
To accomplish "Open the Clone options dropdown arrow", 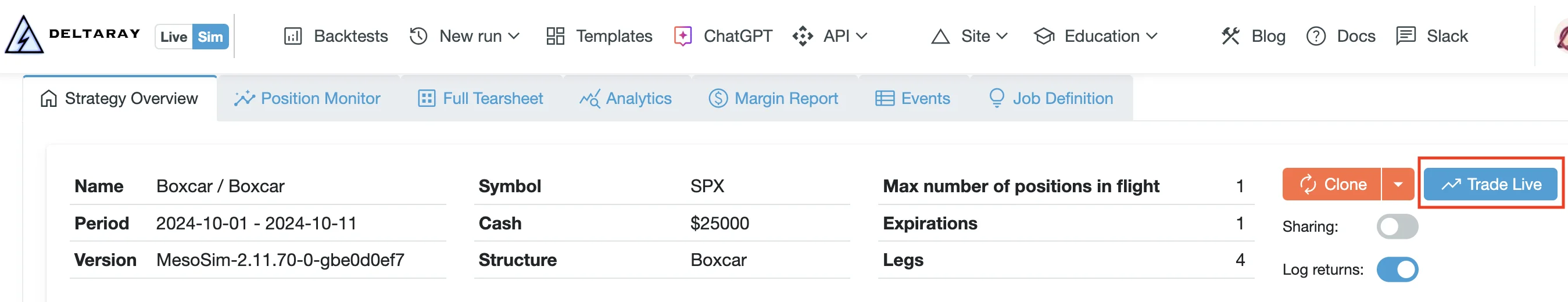I will [x=1398, y=185].
